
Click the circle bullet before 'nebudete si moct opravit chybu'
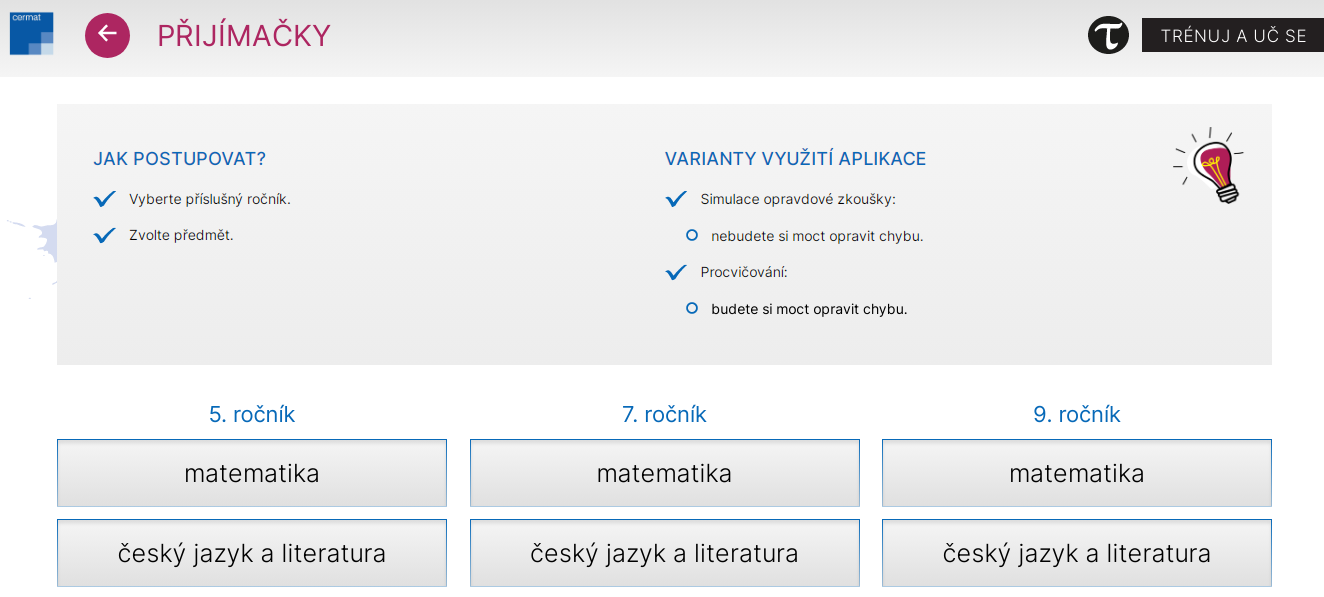[691, 236]
